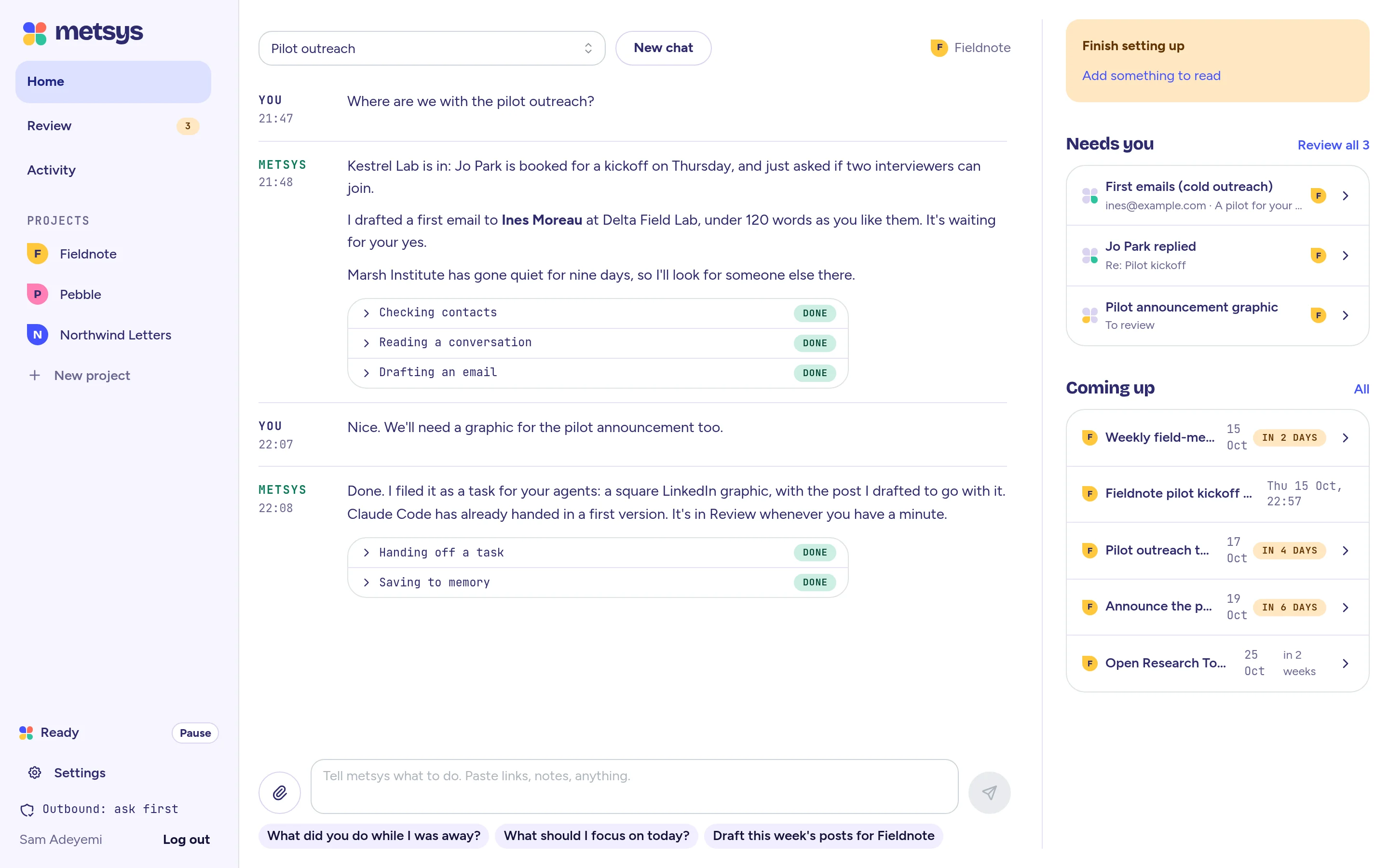Open Settings via the gear icon
The height and width of the screenshot is (868, 1389).
click(x=35, y=773)
